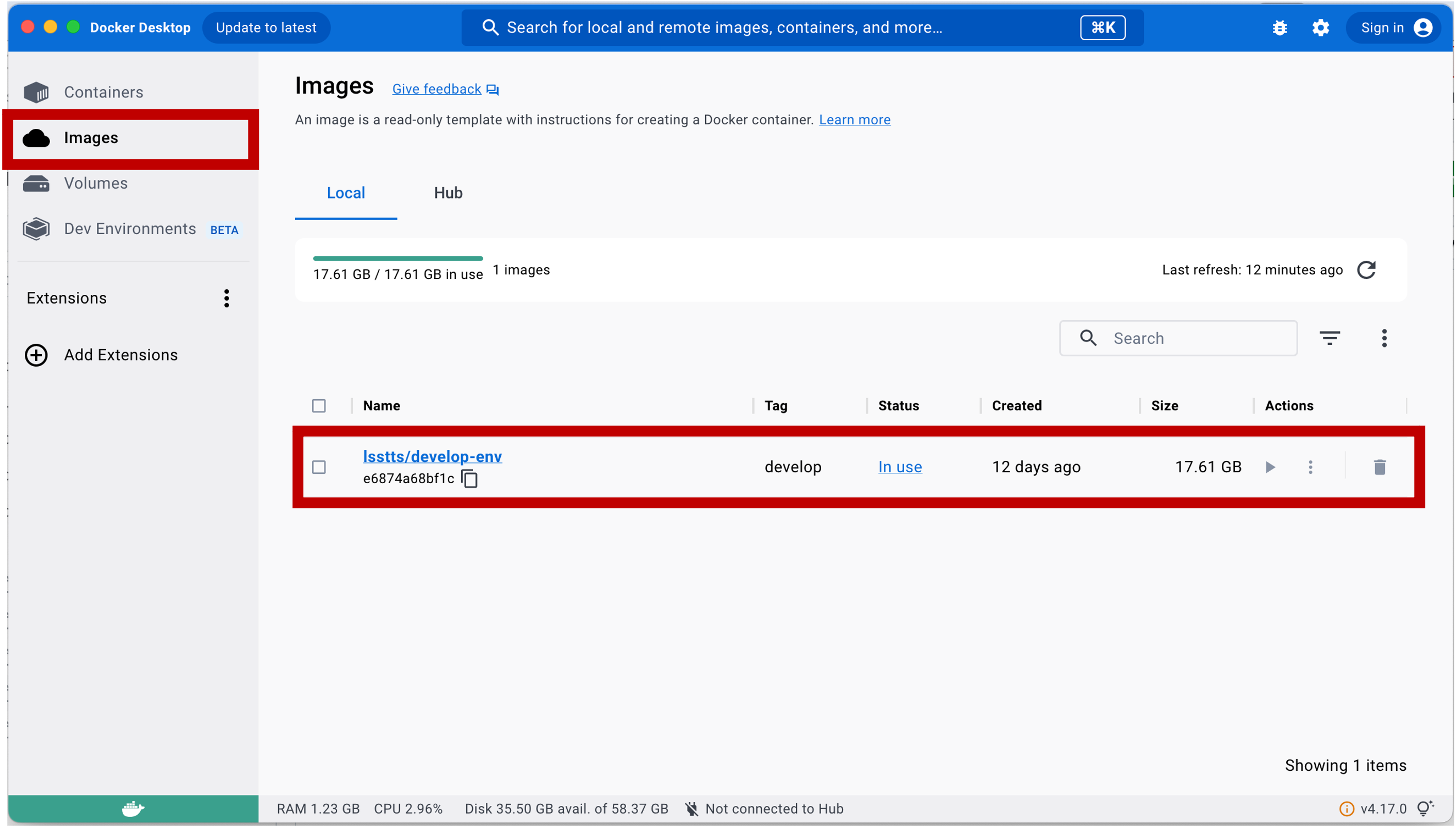Open image row more-actions menu

[x=1310, y=467]
